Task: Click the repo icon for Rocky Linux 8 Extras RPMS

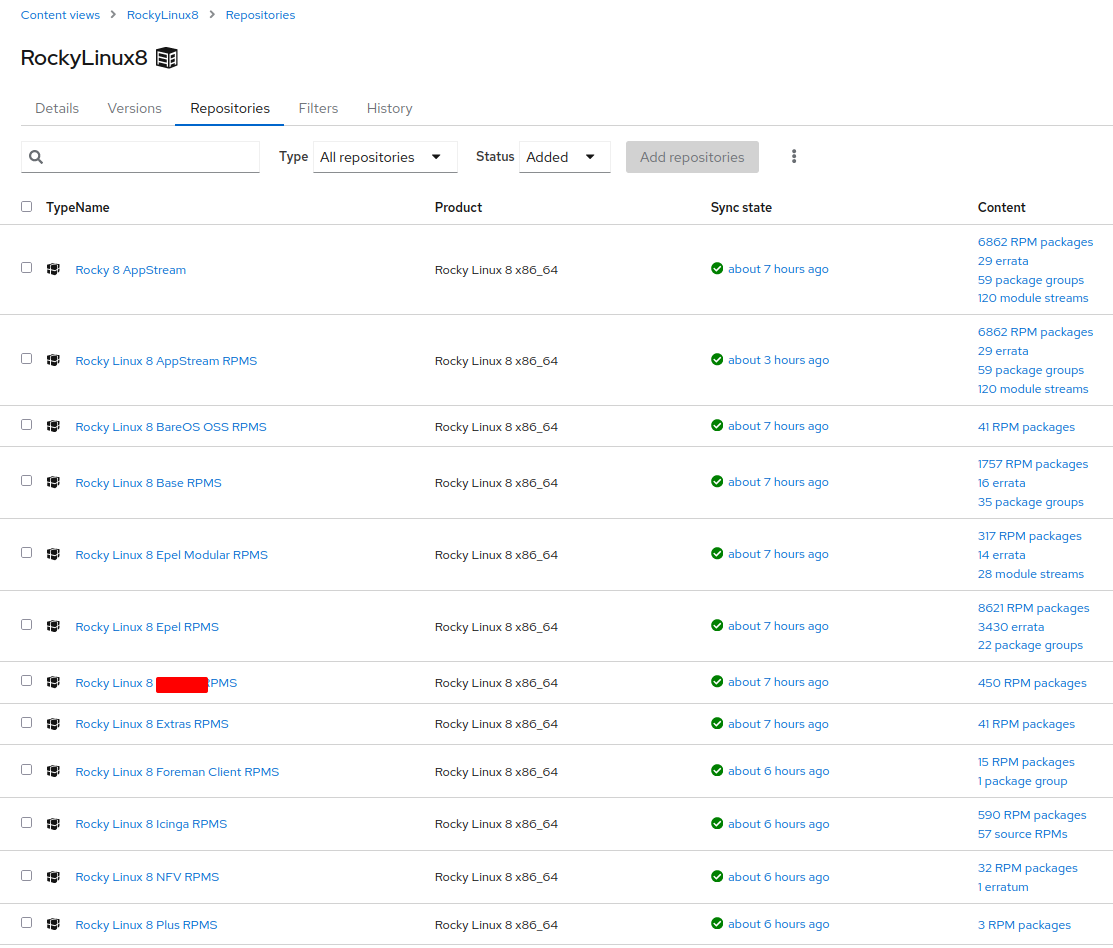Action: click(53, 724)
